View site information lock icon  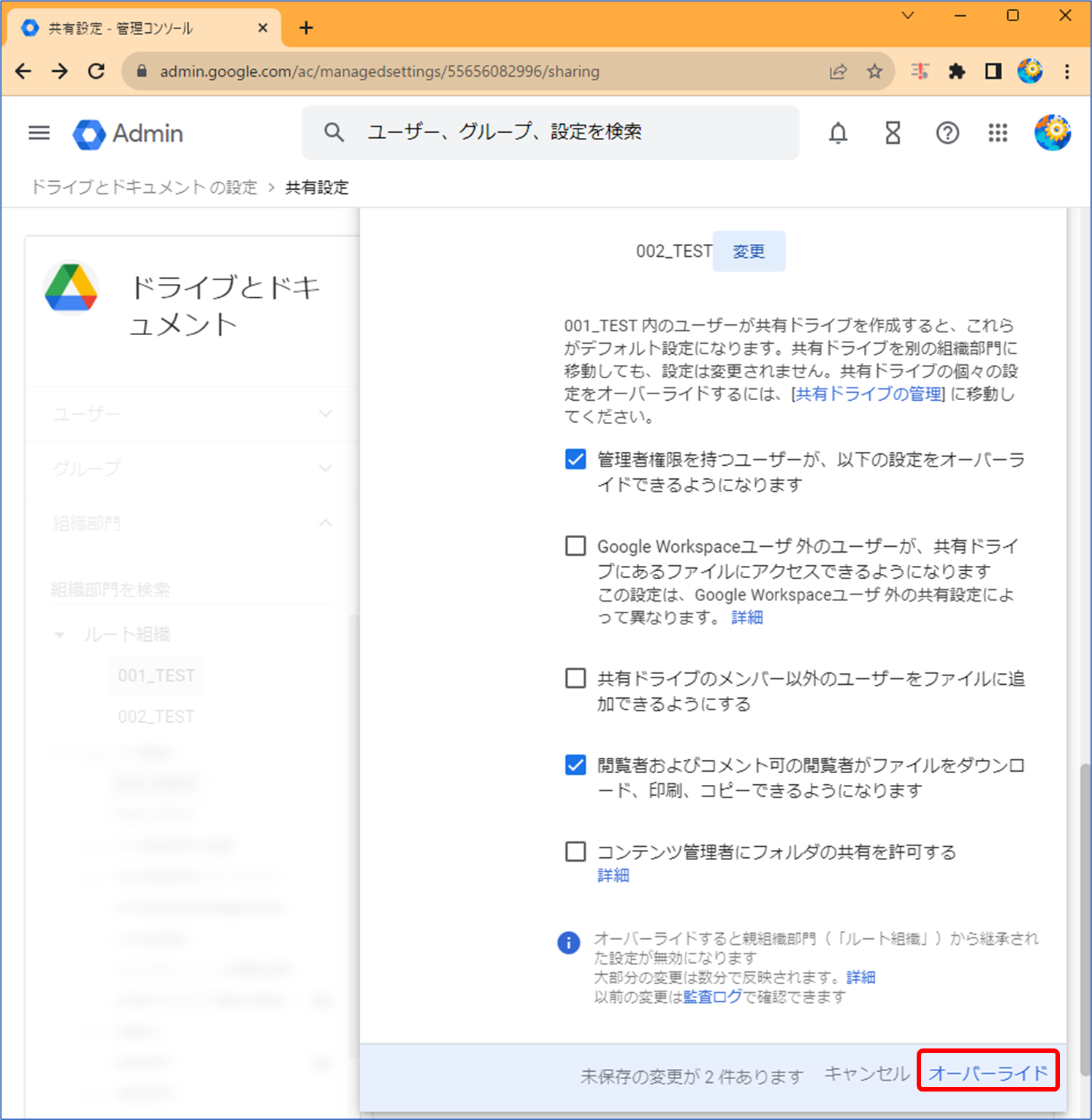coord(142,71)
